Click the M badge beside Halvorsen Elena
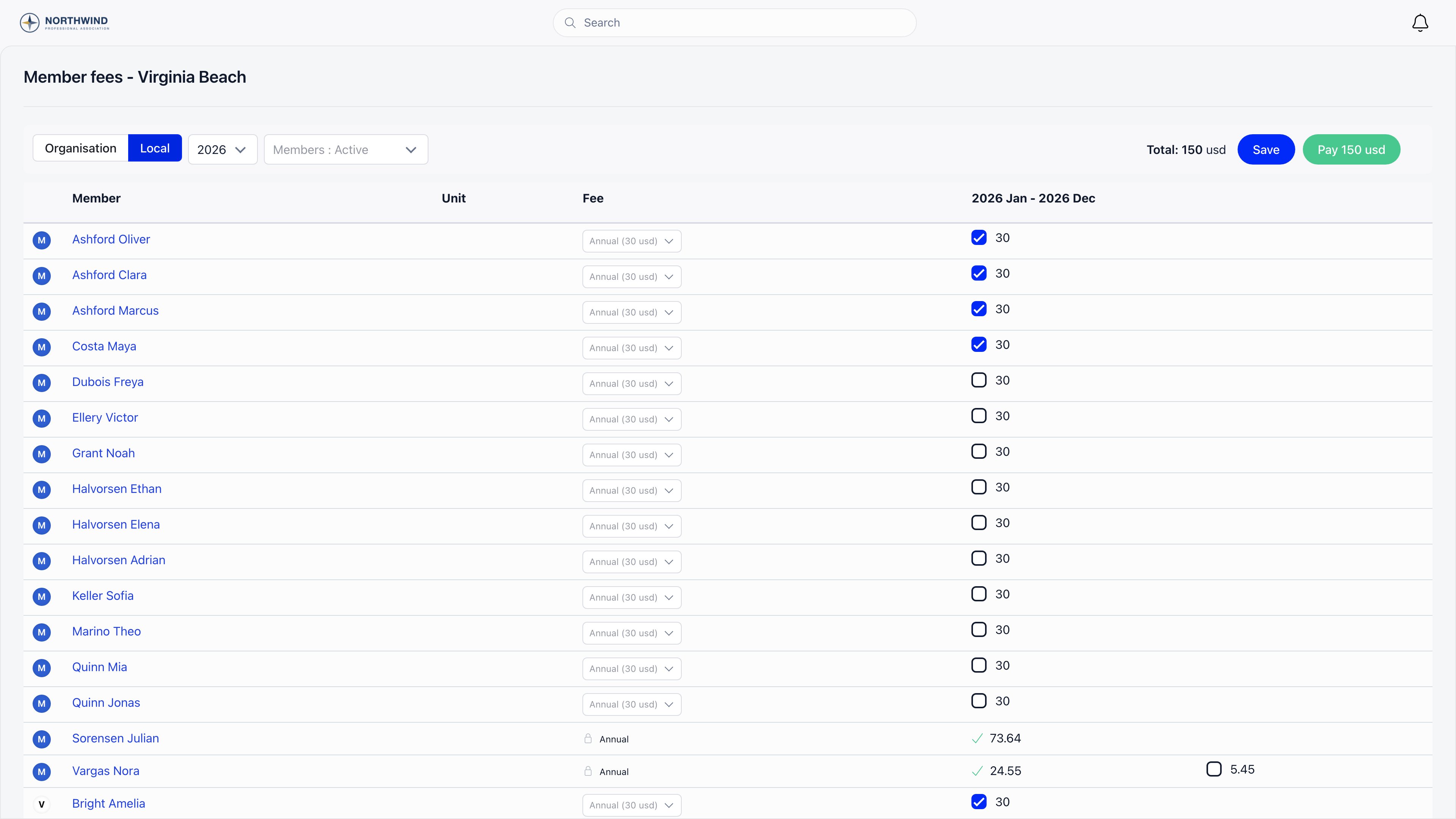Image resolution: width=1456 pixels, height=819 pixels. (41, 525)
